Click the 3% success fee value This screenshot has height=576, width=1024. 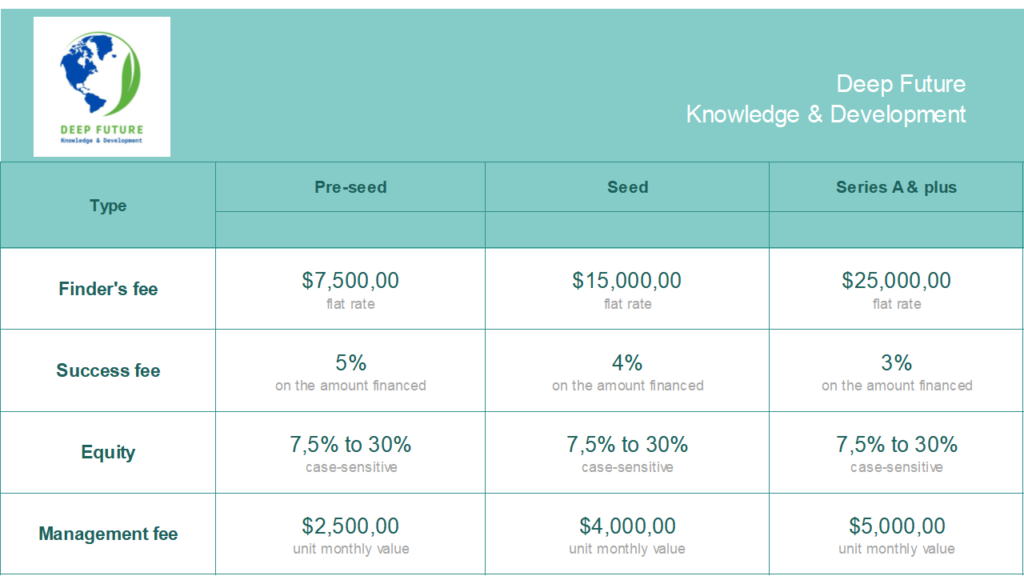(896, 363)
